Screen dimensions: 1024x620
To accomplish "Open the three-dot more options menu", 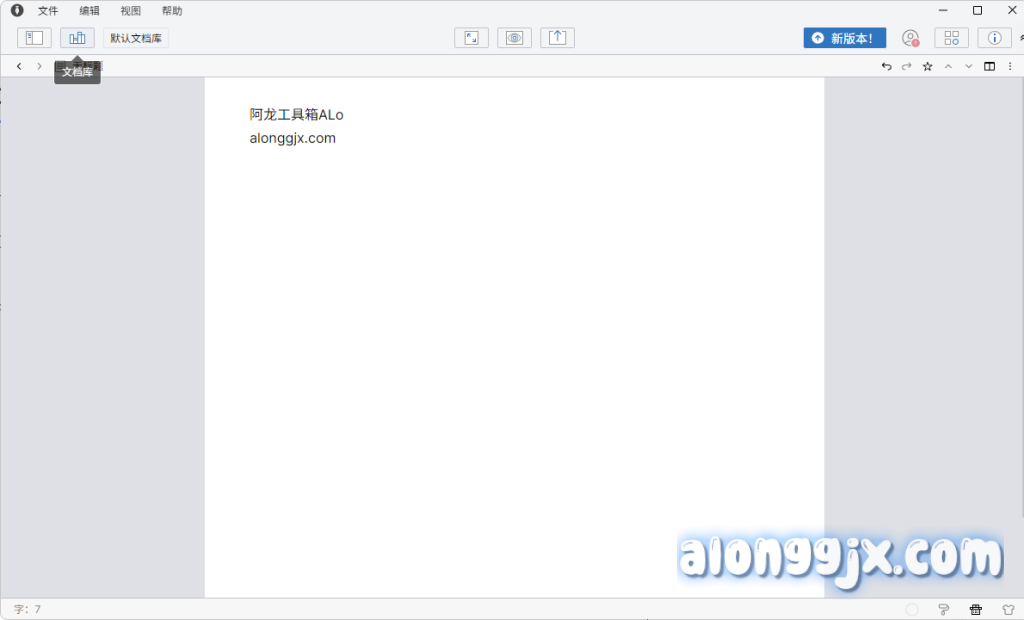I will coord(1009,66).
